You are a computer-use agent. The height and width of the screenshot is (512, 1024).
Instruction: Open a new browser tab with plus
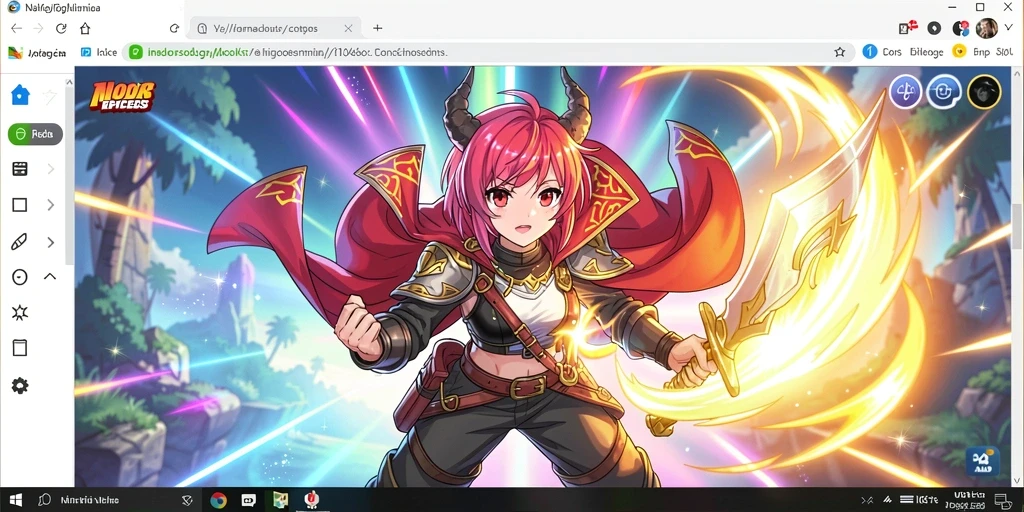click(377, 28)
